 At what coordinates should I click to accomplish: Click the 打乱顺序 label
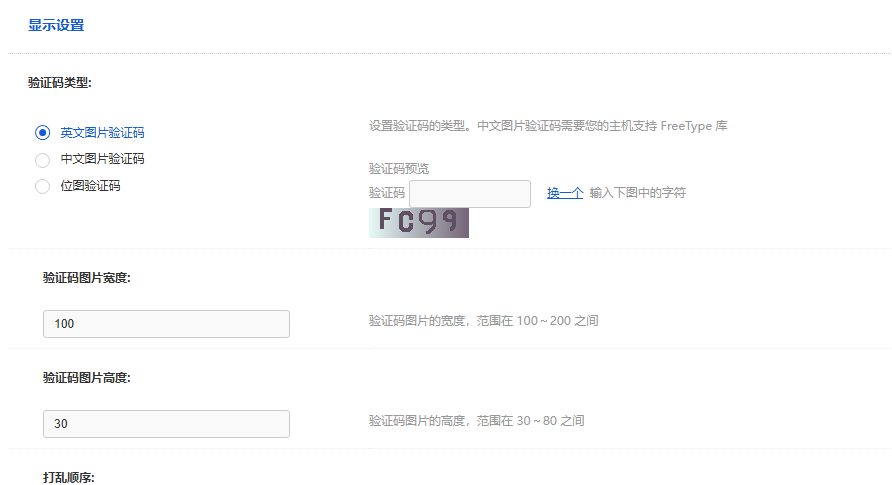coord(69,478)
